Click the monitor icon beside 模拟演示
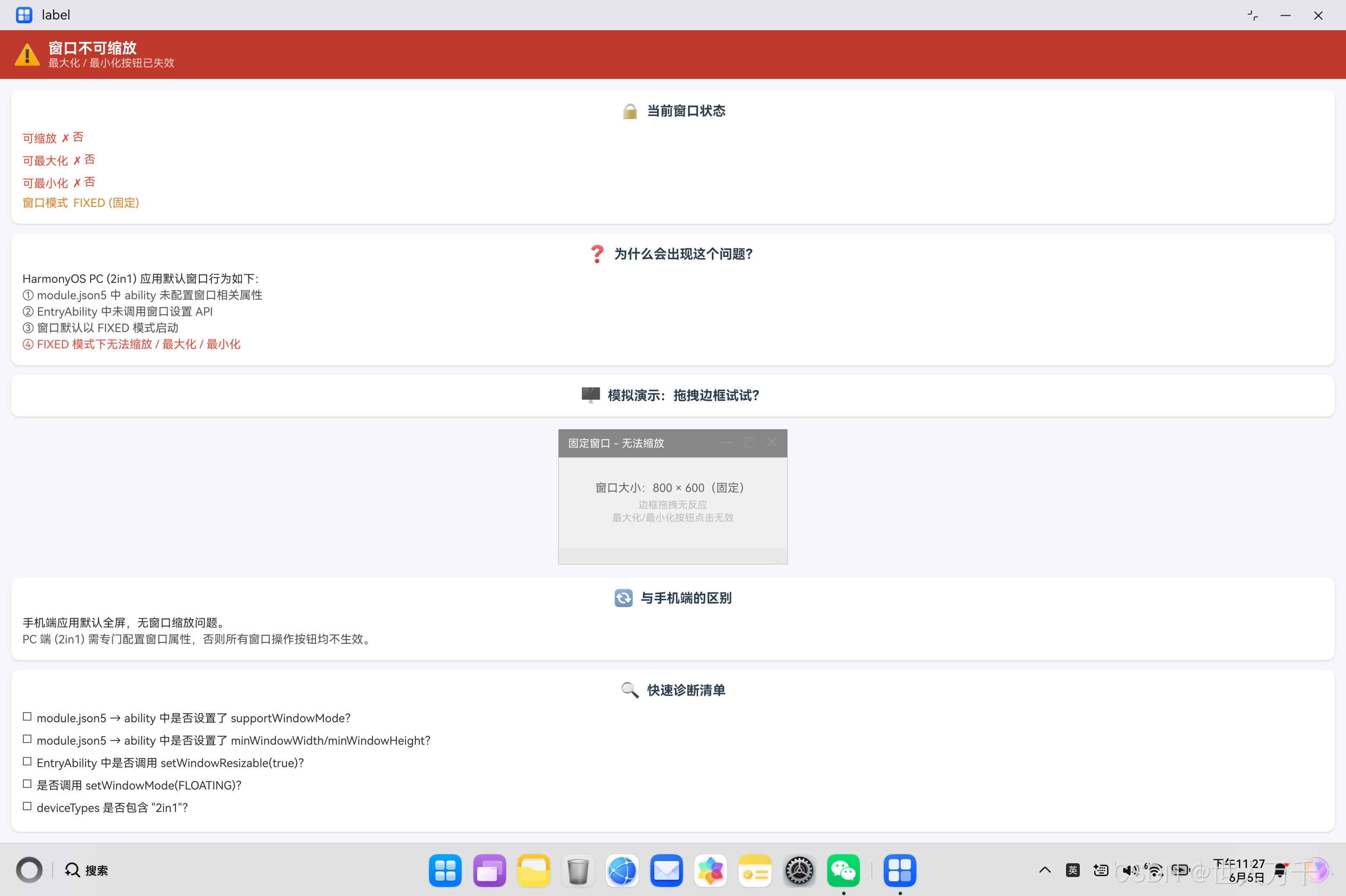Viewport: 1346px width, 896px height. pos(591,395)
